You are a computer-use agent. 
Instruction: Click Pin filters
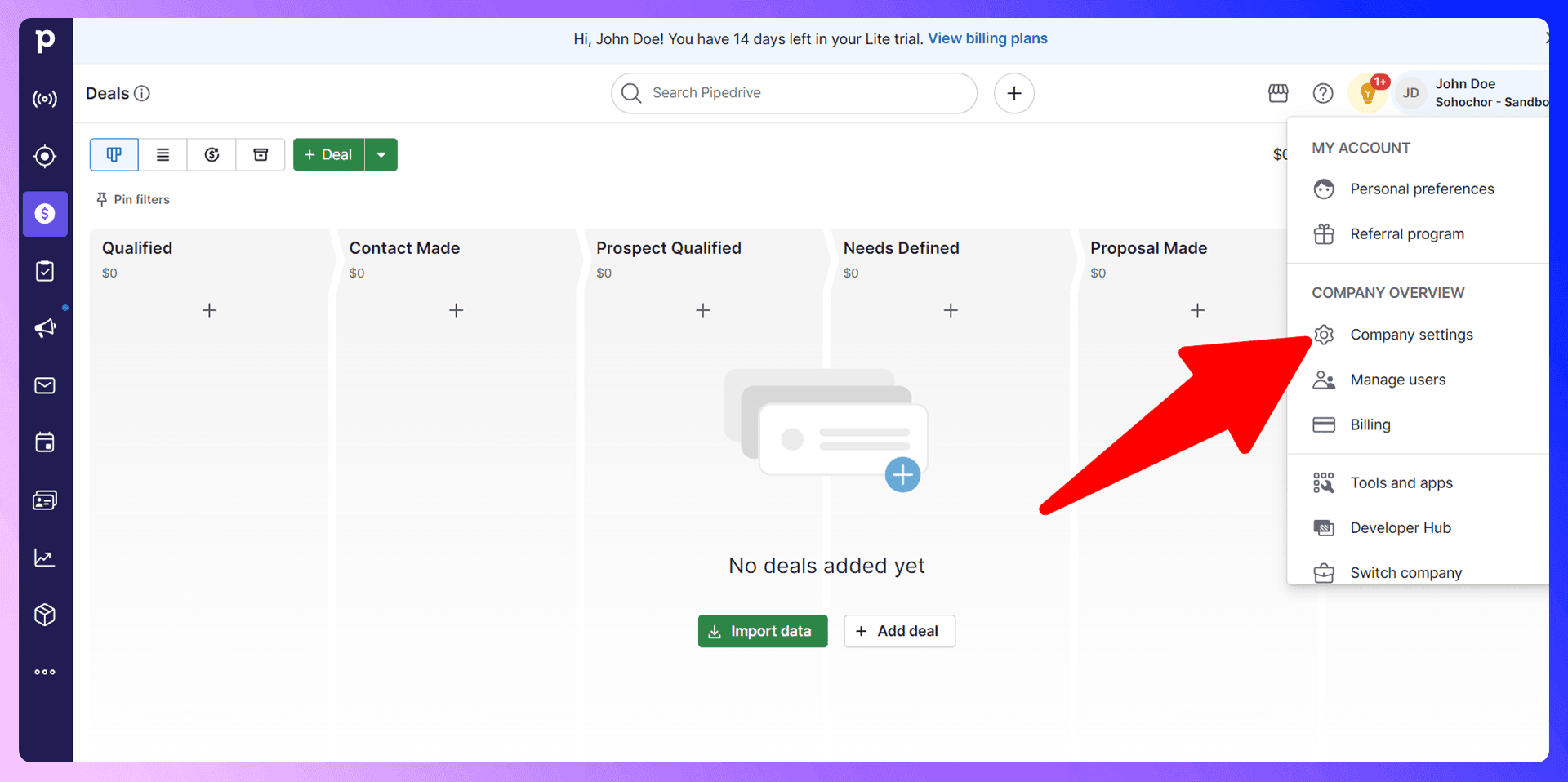click(x=133, y=199)
